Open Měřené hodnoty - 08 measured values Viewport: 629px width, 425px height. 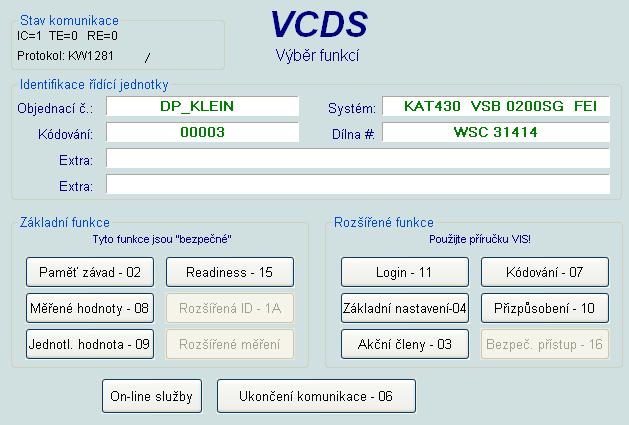pos(90,308)
